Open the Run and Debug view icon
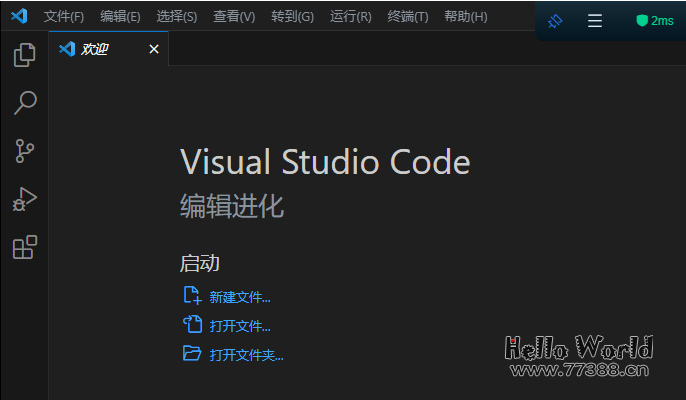This screenshot has height=400, width=686. (24, 199)
